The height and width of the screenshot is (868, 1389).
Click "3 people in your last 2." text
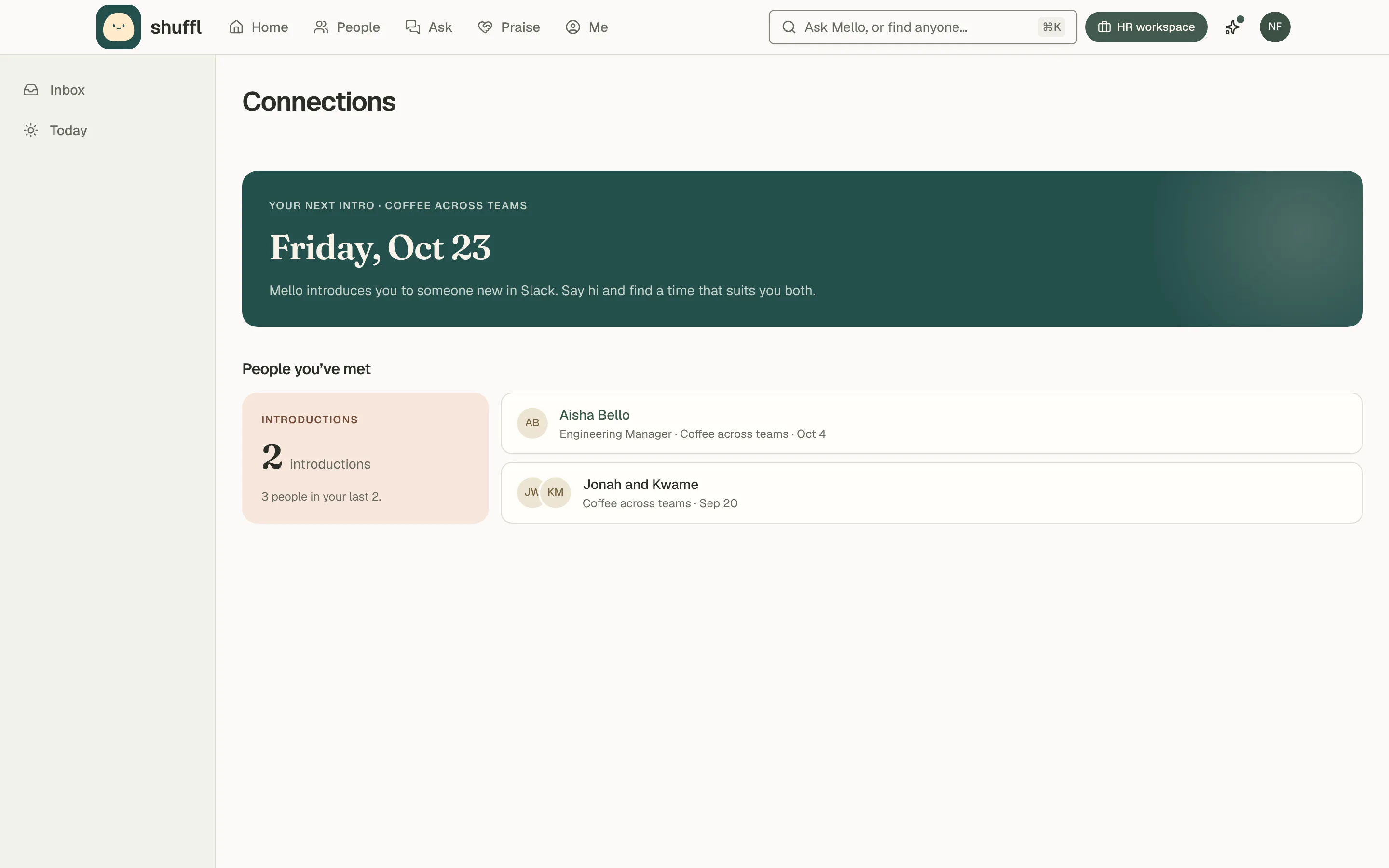tap(321, 497)
